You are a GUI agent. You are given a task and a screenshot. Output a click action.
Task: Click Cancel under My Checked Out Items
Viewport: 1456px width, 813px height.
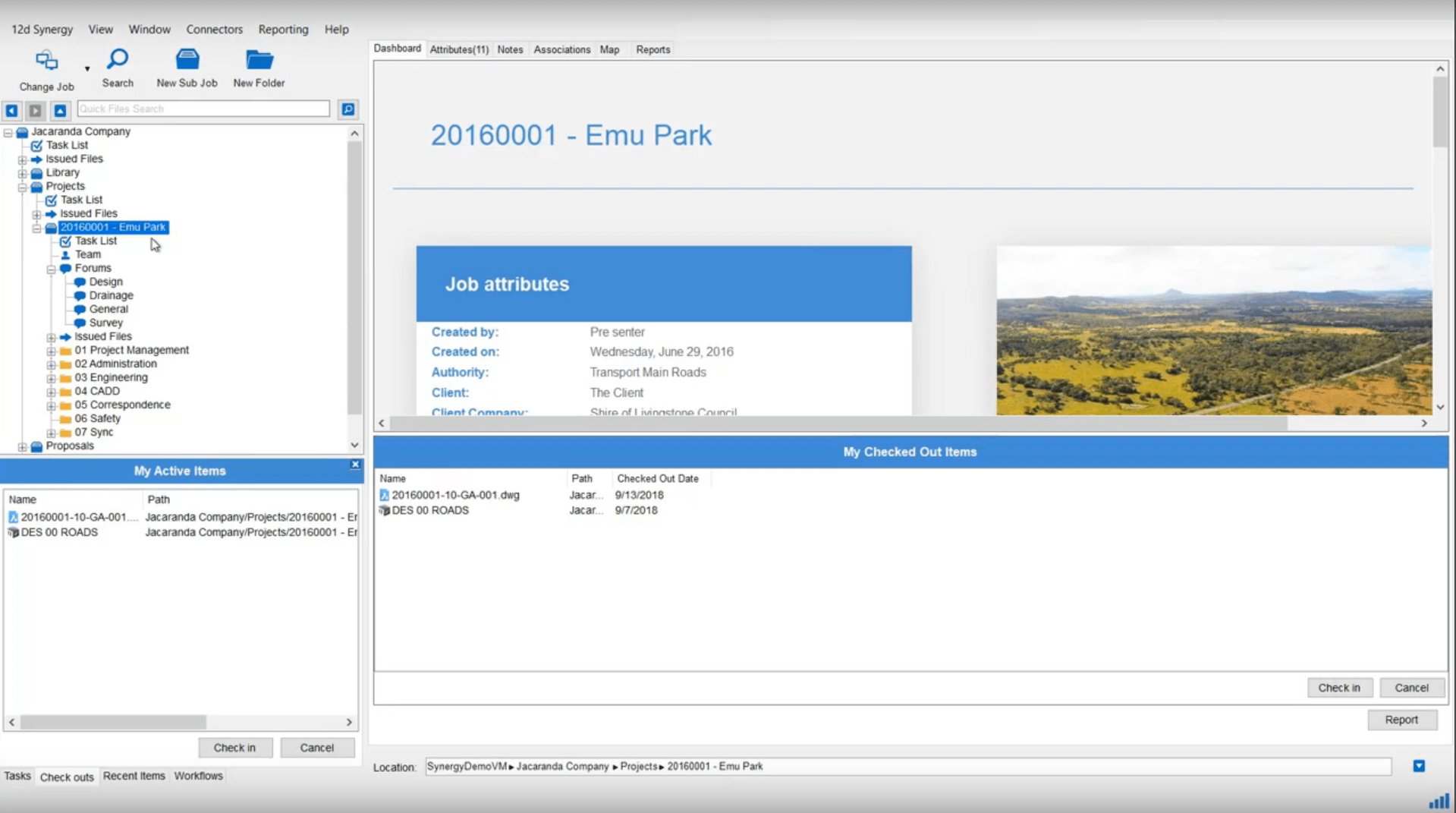point(1411,688)
